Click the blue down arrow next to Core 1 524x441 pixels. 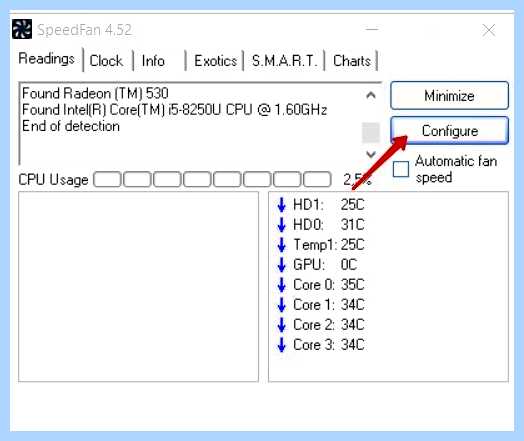[x=281, y=305]
